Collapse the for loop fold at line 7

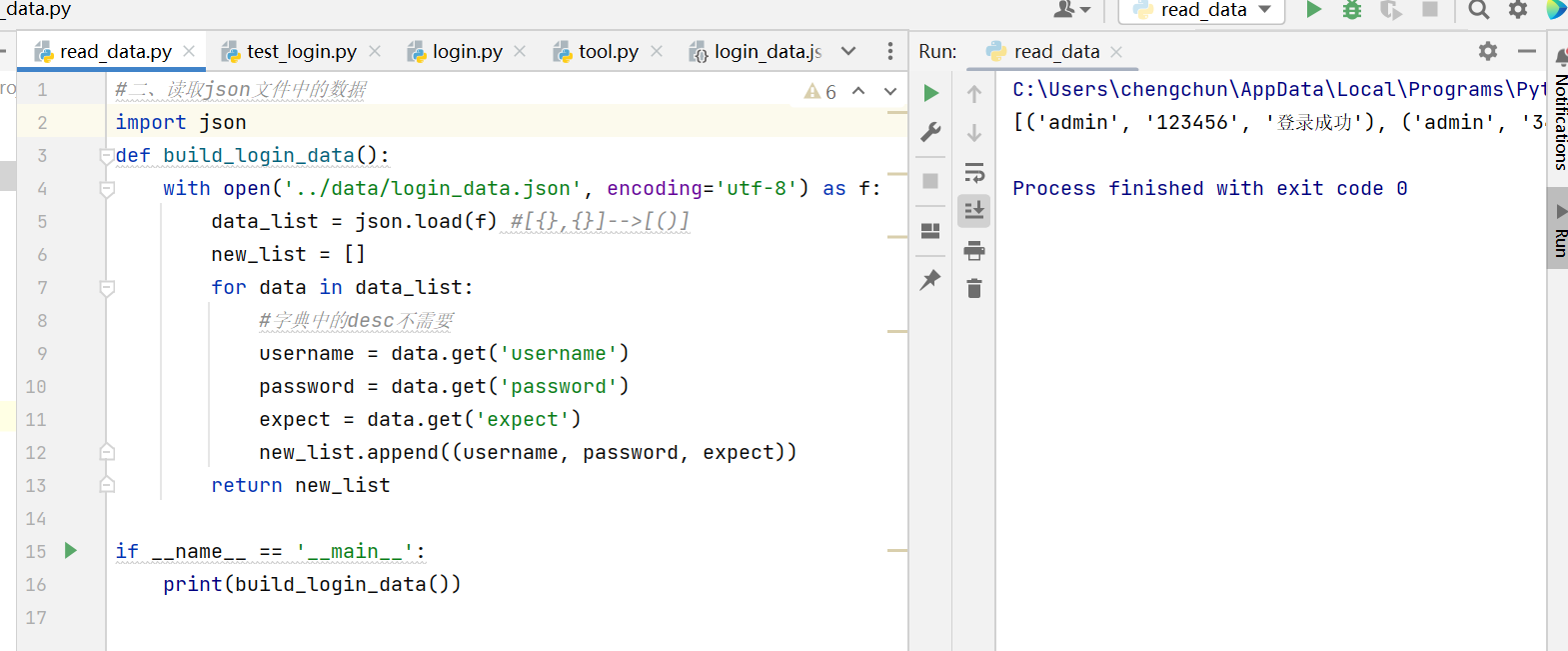pos(107,288)
